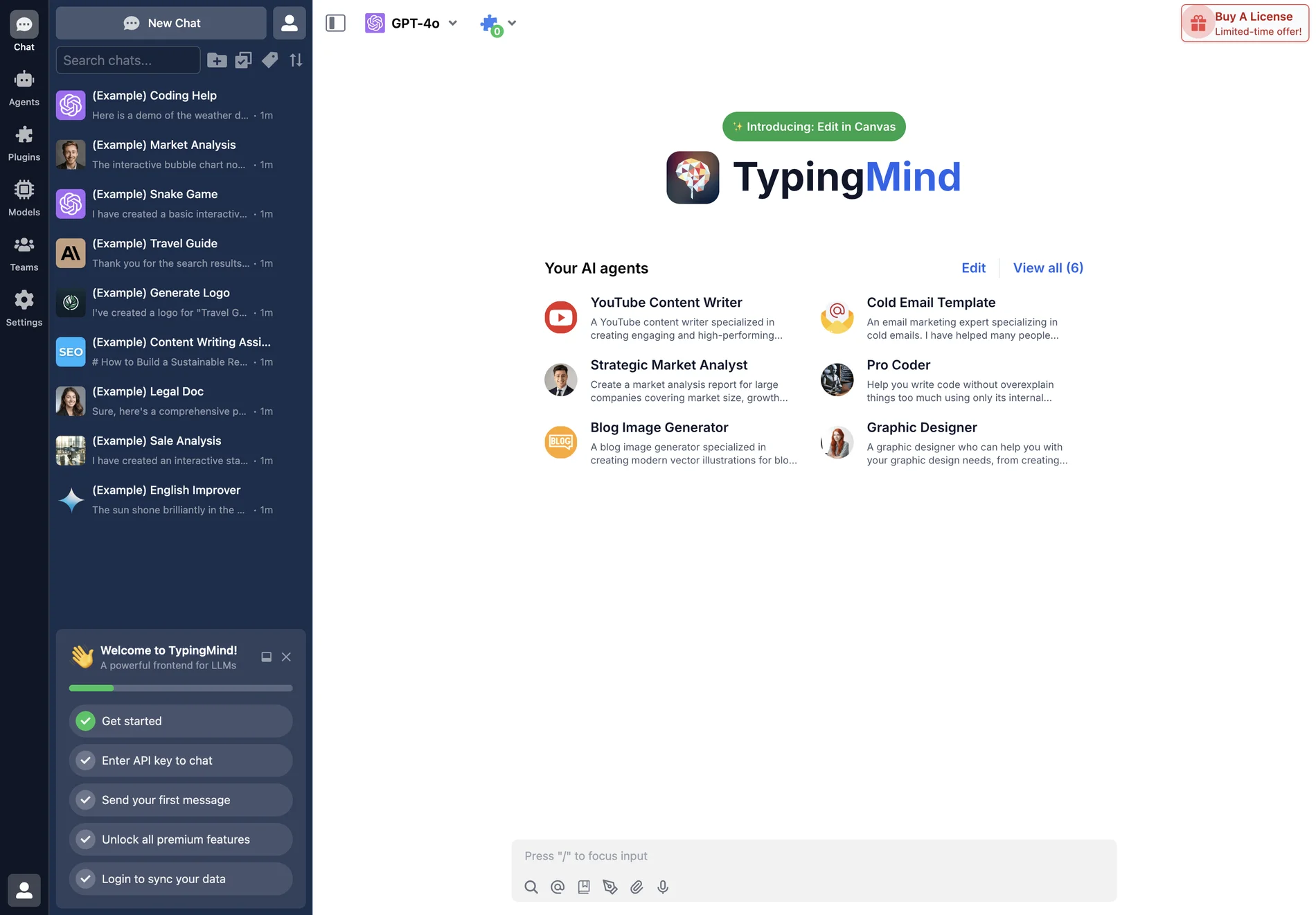The image size is (1316, 915).
Task: Expand the plugins dropdown with puzzle icon
Action: click(499, 24)
